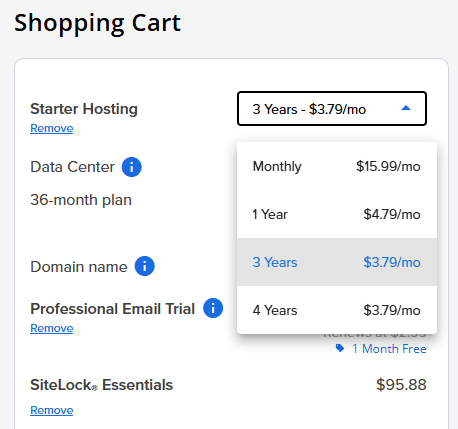Click the SiteLock Essentials title
The height and width of the screenshot is (429, 458).
102,385
